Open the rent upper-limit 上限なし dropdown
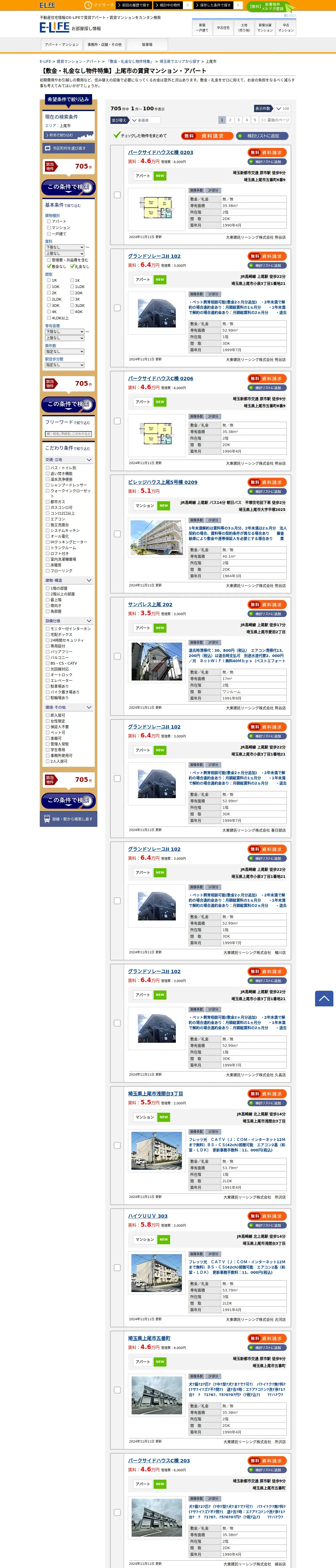The width and height of the screenshot is (336, 1568). 64,253
